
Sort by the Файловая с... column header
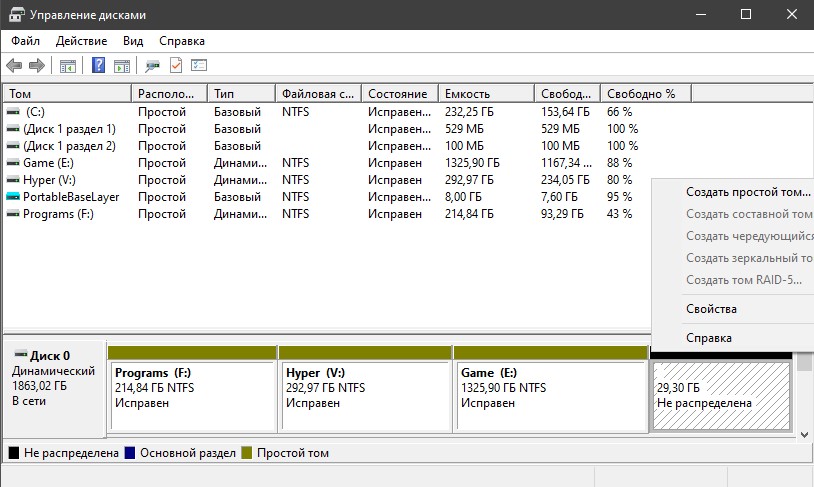pos(318,93)
